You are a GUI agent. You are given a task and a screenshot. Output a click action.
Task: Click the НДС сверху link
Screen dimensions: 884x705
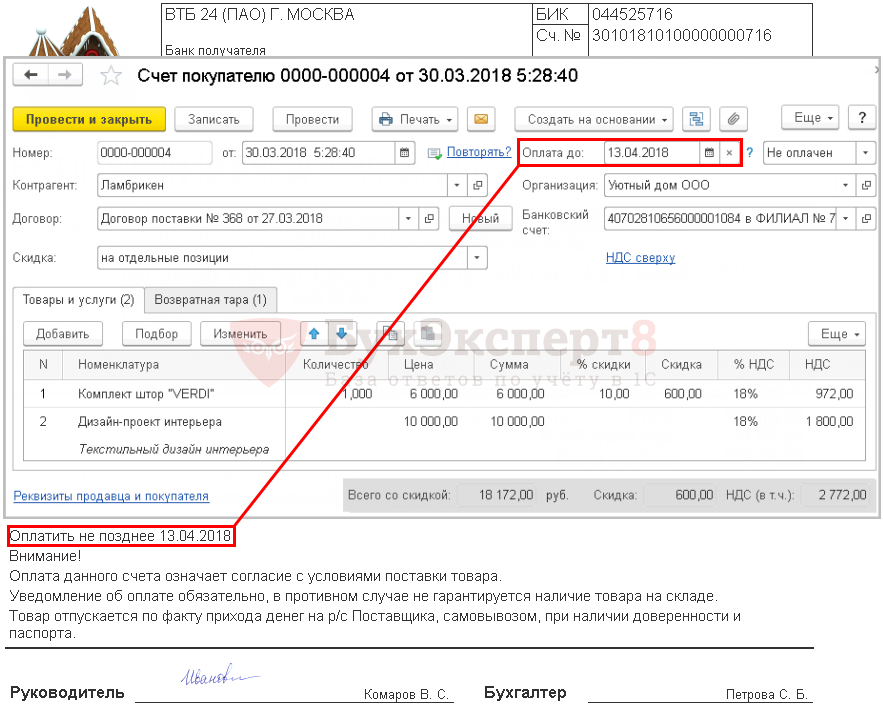[x=640, y=258]
